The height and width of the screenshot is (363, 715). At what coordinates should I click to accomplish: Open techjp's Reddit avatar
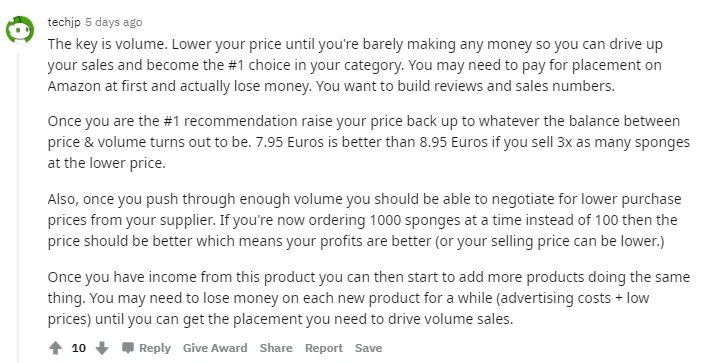pyautogui.click(x=20, y=30)
